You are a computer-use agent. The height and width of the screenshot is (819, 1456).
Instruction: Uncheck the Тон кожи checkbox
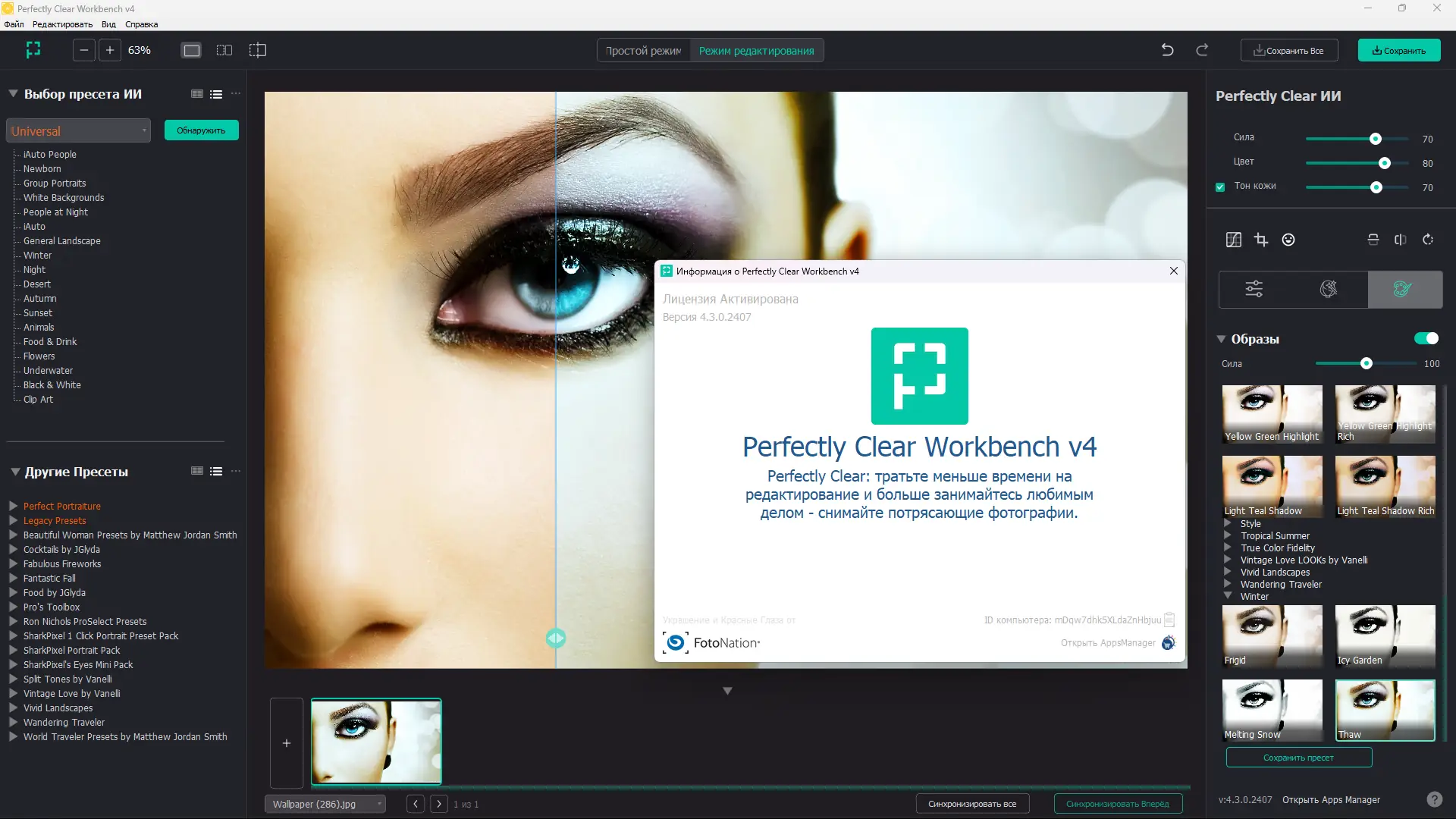[1220, 187]
